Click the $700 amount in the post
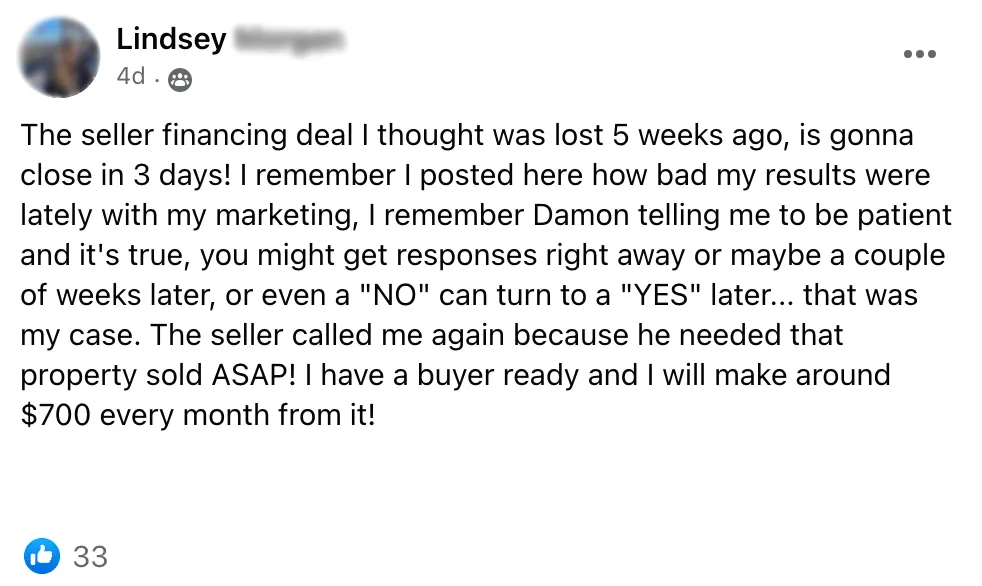Screen dimensions: 982x586 59,415
